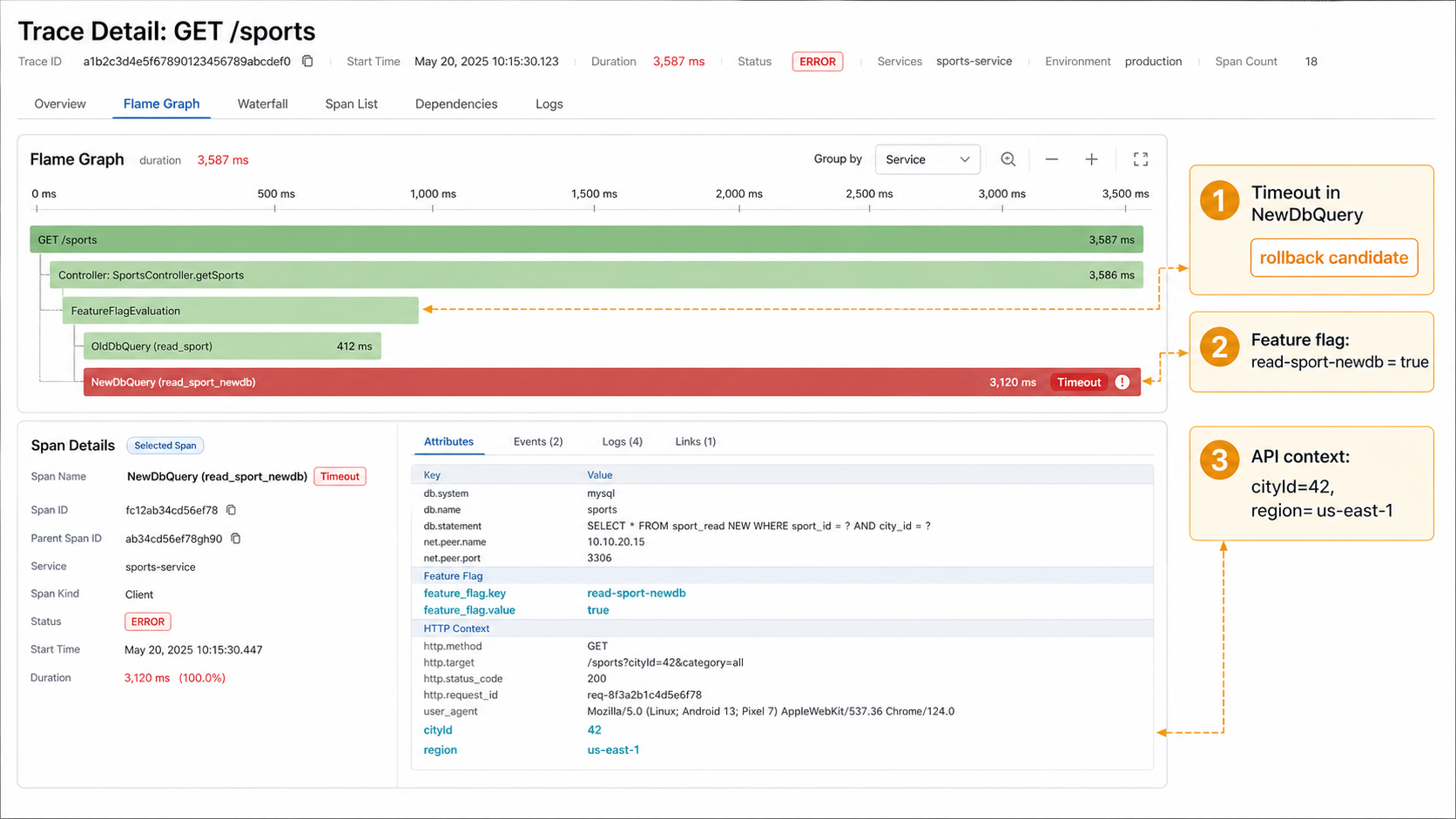Image resolution: width=1456 pixels, height=819 pixels.
Task: Select the OldDbQuery (read_sport) span
Action: click(233, 346)
